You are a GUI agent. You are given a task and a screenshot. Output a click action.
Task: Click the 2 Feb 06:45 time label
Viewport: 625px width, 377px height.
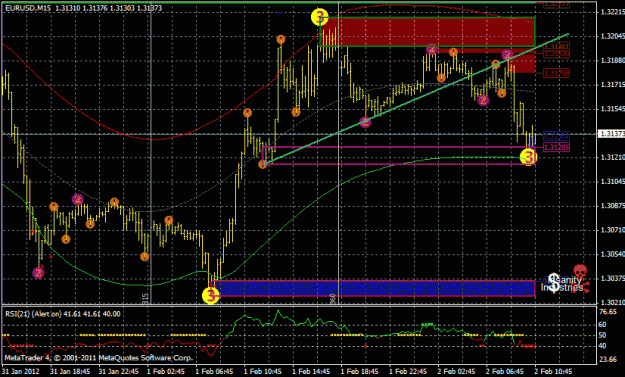coord(505,371)
